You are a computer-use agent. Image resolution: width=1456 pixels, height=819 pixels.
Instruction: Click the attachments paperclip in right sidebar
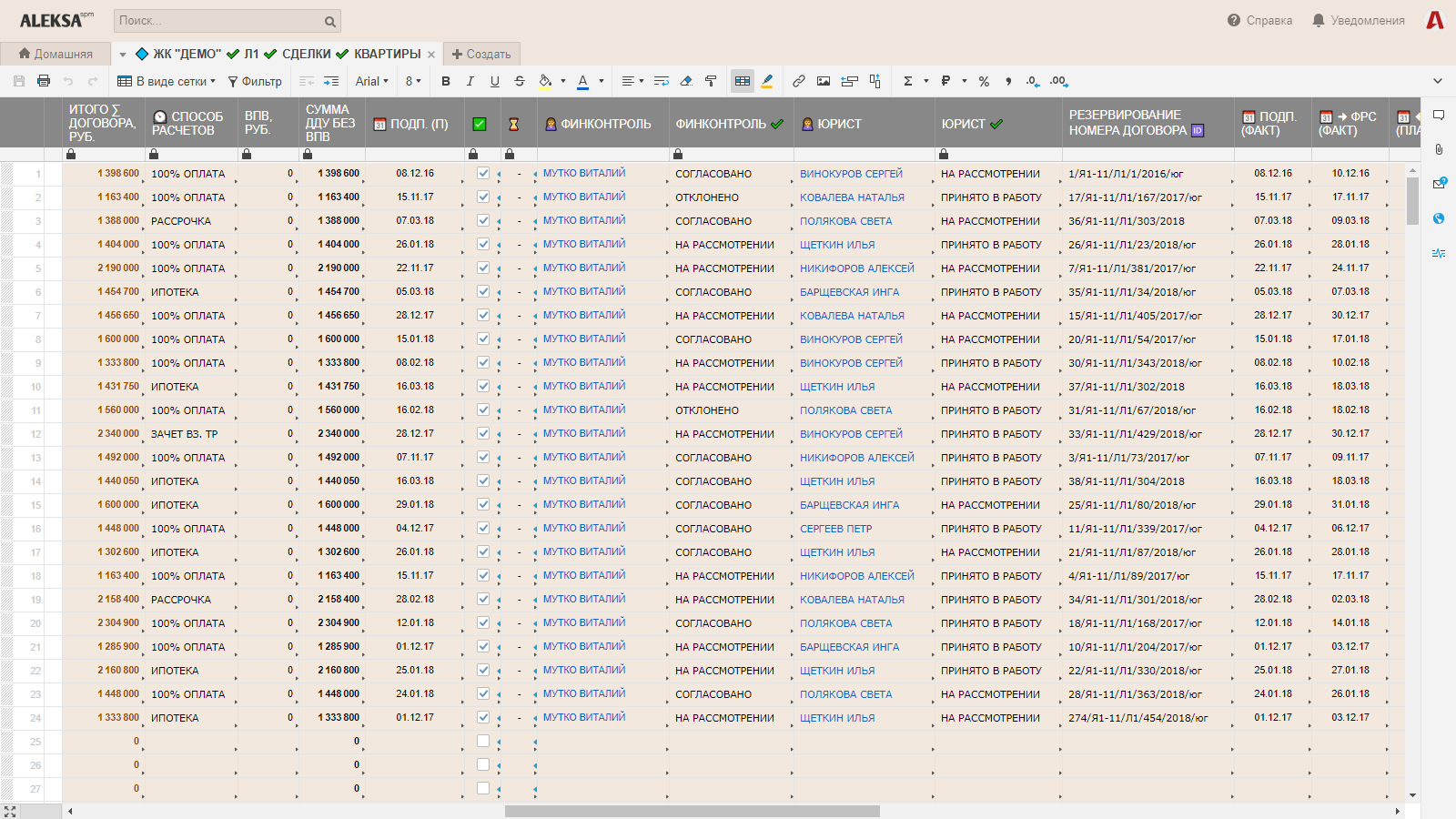(x=1439, y=149)
